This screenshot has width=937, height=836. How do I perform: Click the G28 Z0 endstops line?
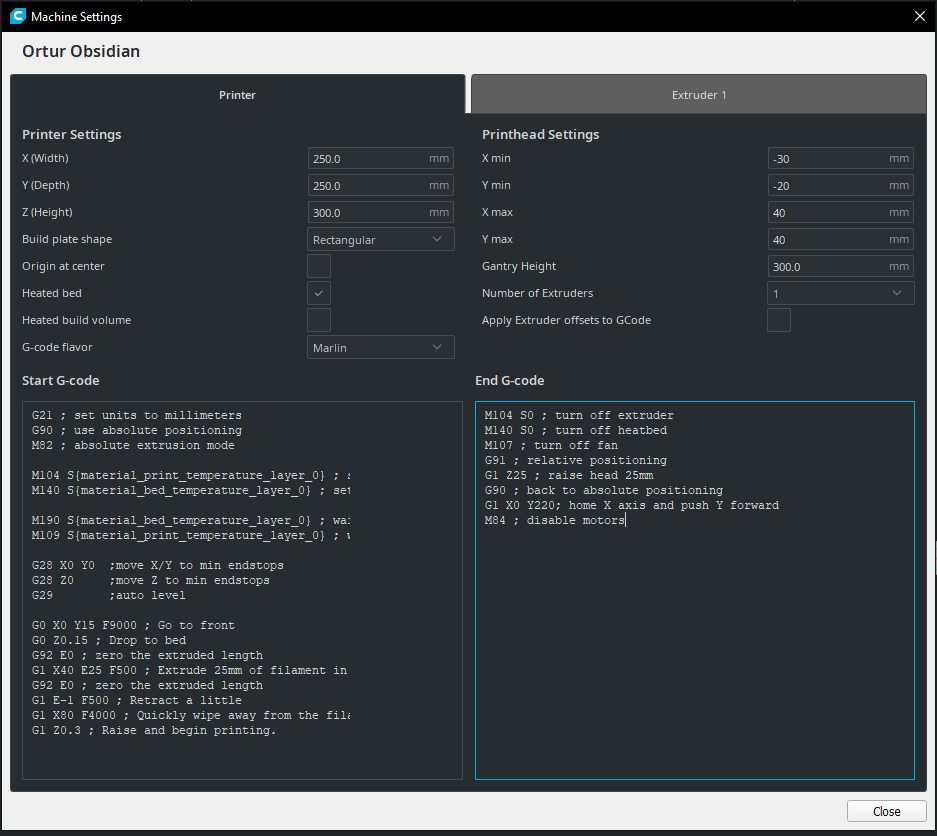tap(151, 580)
